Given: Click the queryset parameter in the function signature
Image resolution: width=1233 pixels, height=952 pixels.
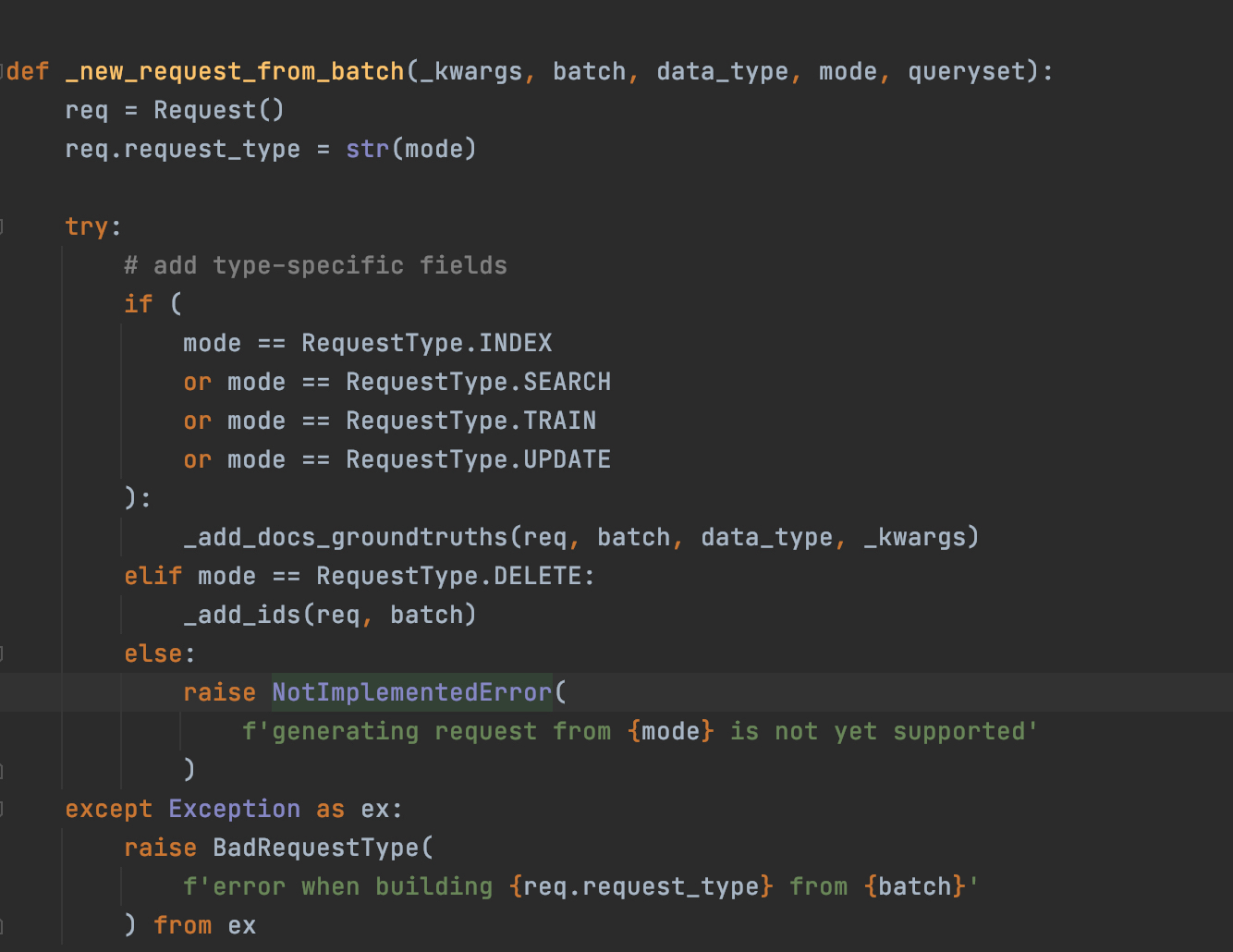Looking at the screenshot, I should [x=965, y=71].
